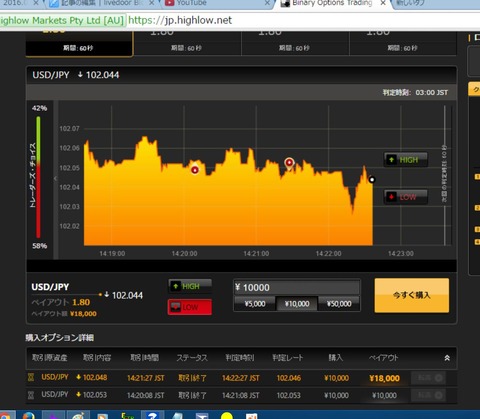Open Google Chrome from the taskbar

5,416
